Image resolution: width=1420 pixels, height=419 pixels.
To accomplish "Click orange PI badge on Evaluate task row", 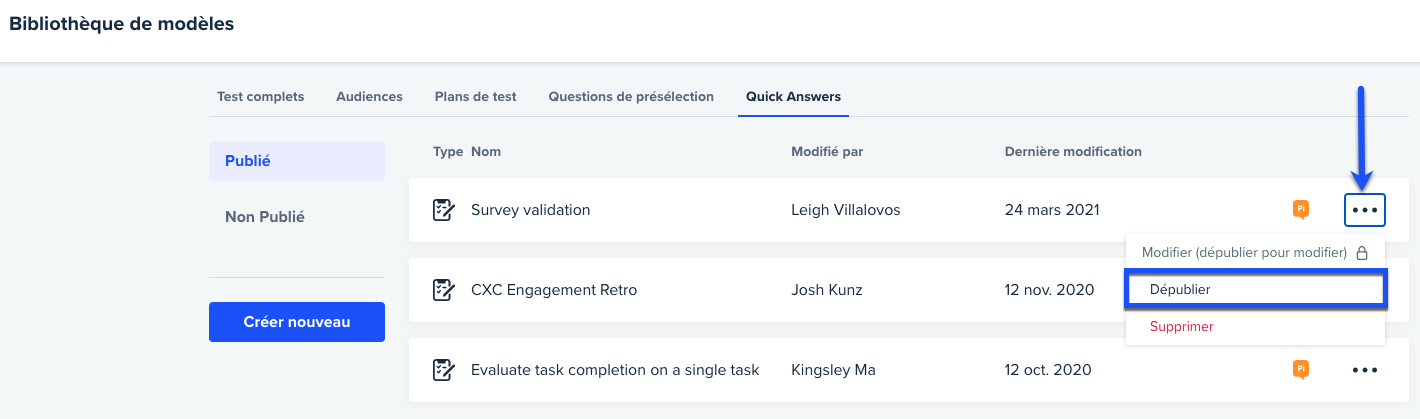I will (x=1301, y=369).
